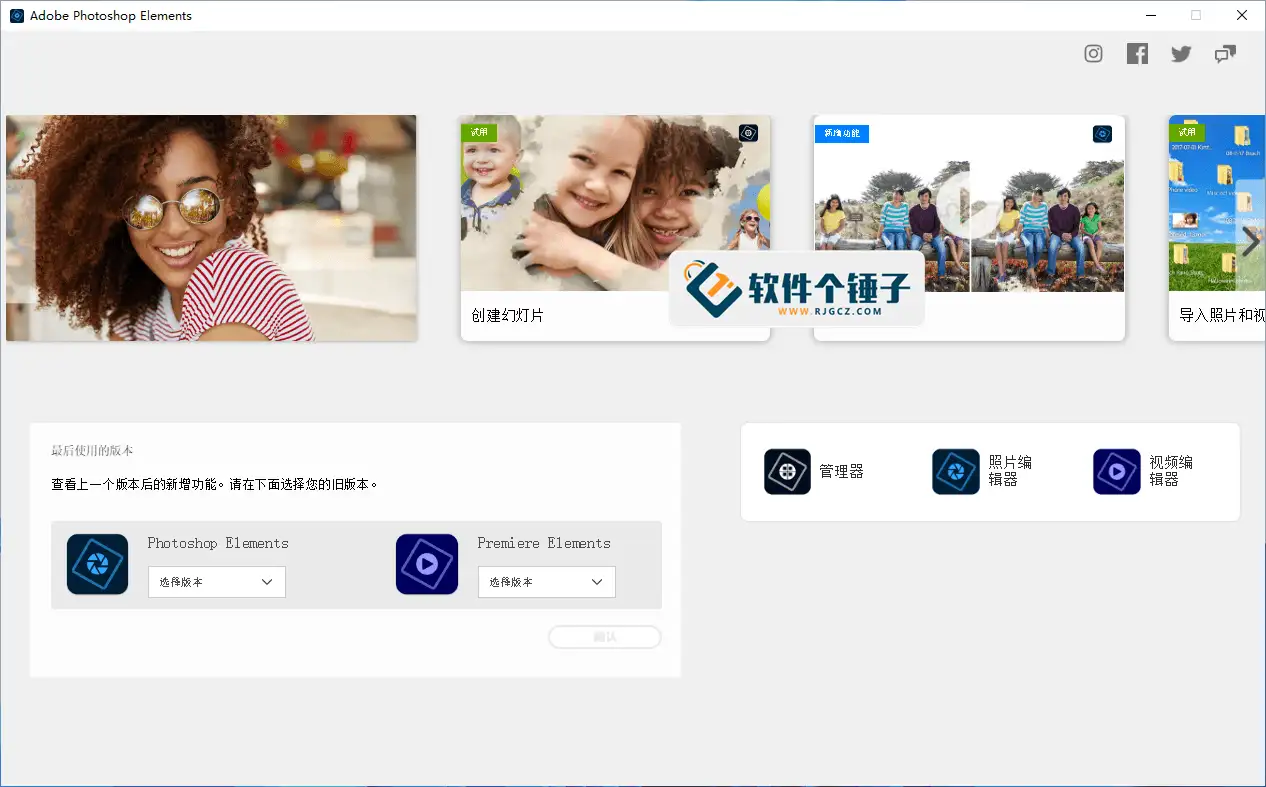Click the camera icon on 创建幻灯片 card
1266x787 pixels.
click(x=748, y=132)
